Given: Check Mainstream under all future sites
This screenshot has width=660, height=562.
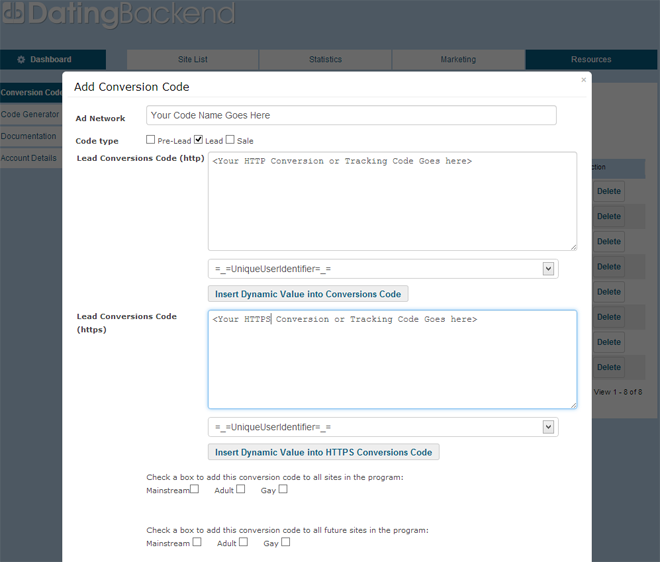Looking at the screenshot, I should (197, 542).
